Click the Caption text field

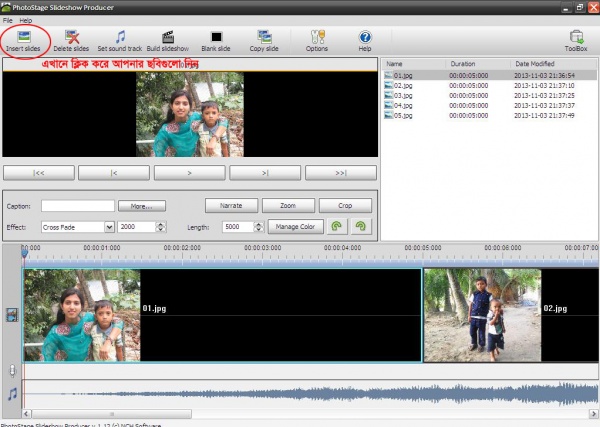click(x=77, y=206)
